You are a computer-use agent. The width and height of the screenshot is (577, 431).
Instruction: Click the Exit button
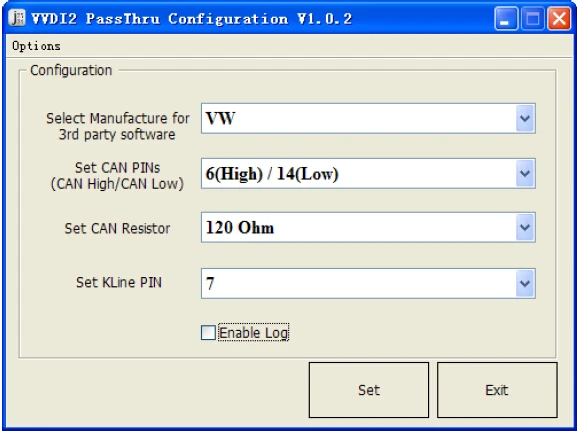tap(497, 390)
